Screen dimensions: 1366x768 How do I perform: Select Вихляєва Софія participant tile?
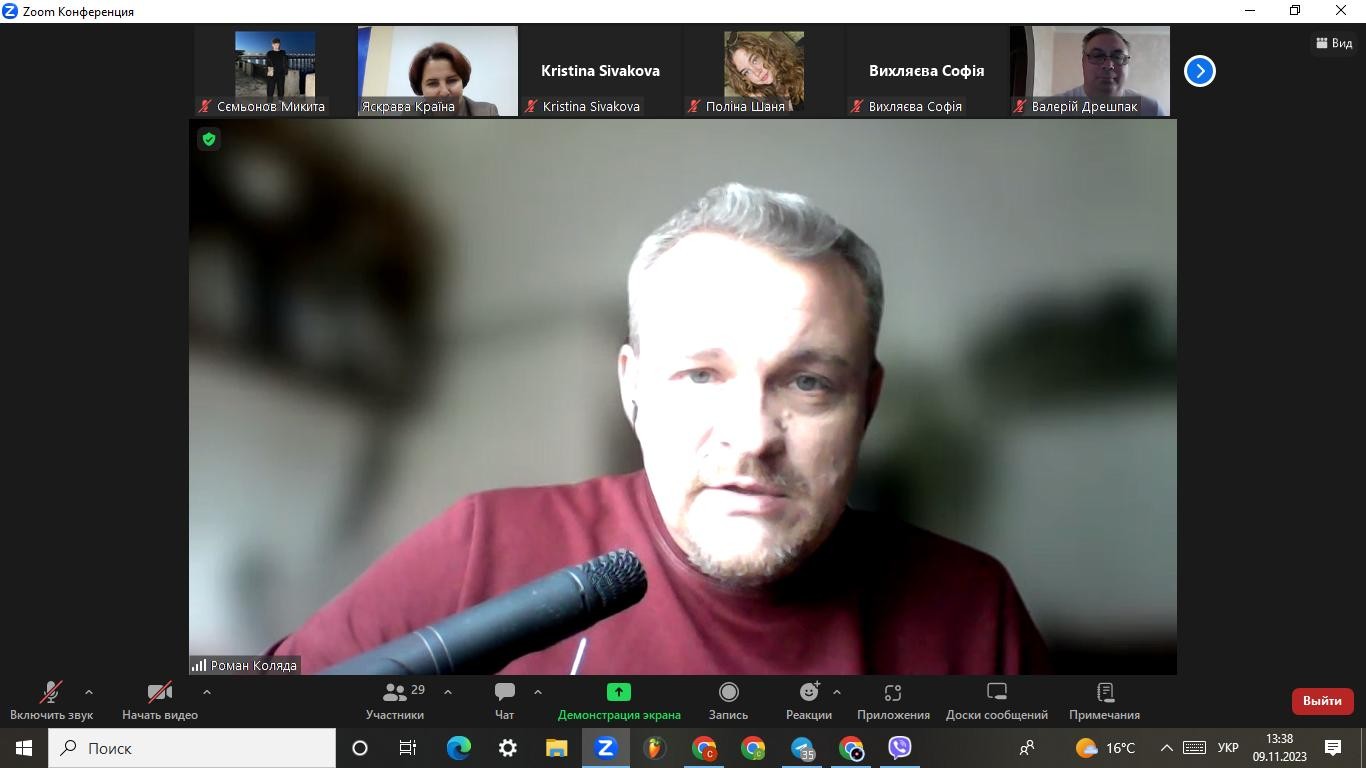click(x=927, y=71)
